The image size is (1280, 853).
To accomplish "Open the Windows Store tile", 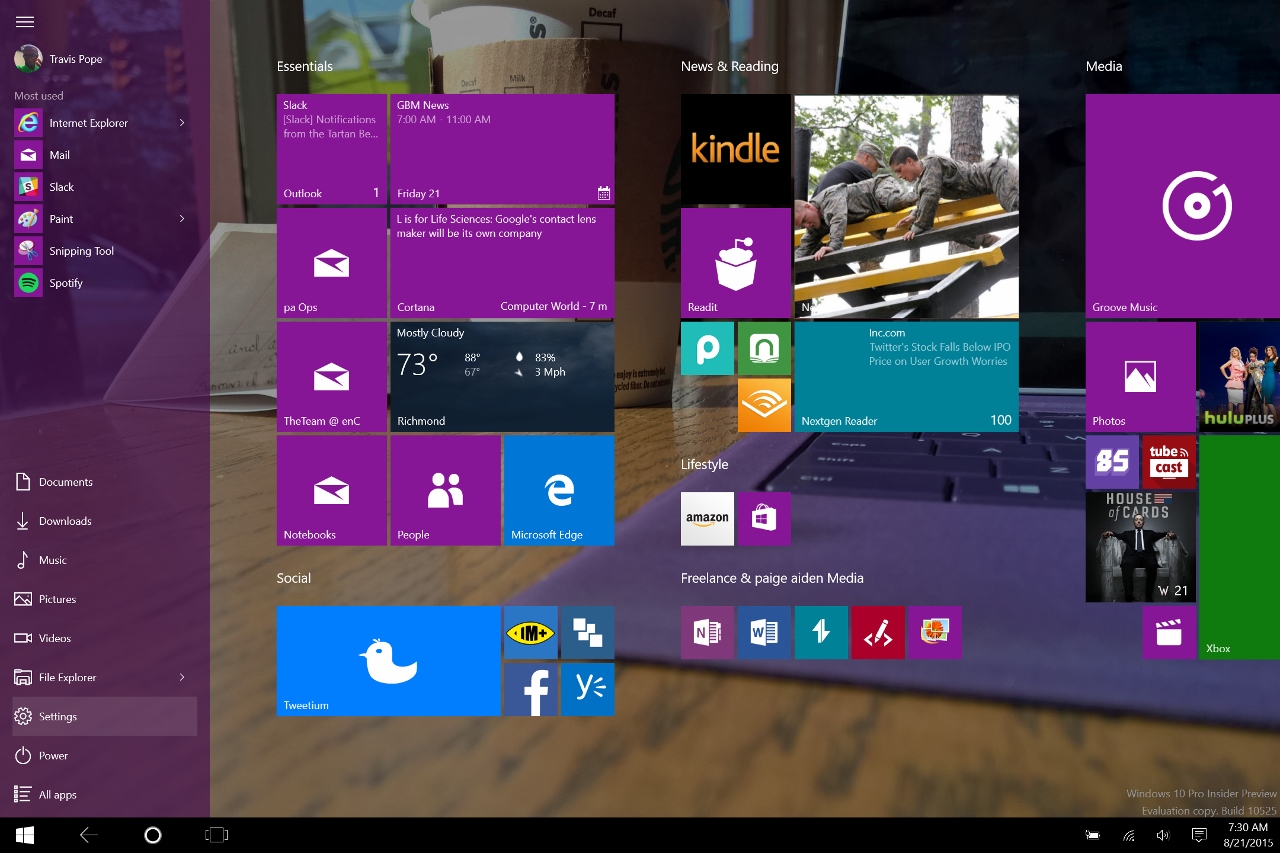I will coord(764,519).
